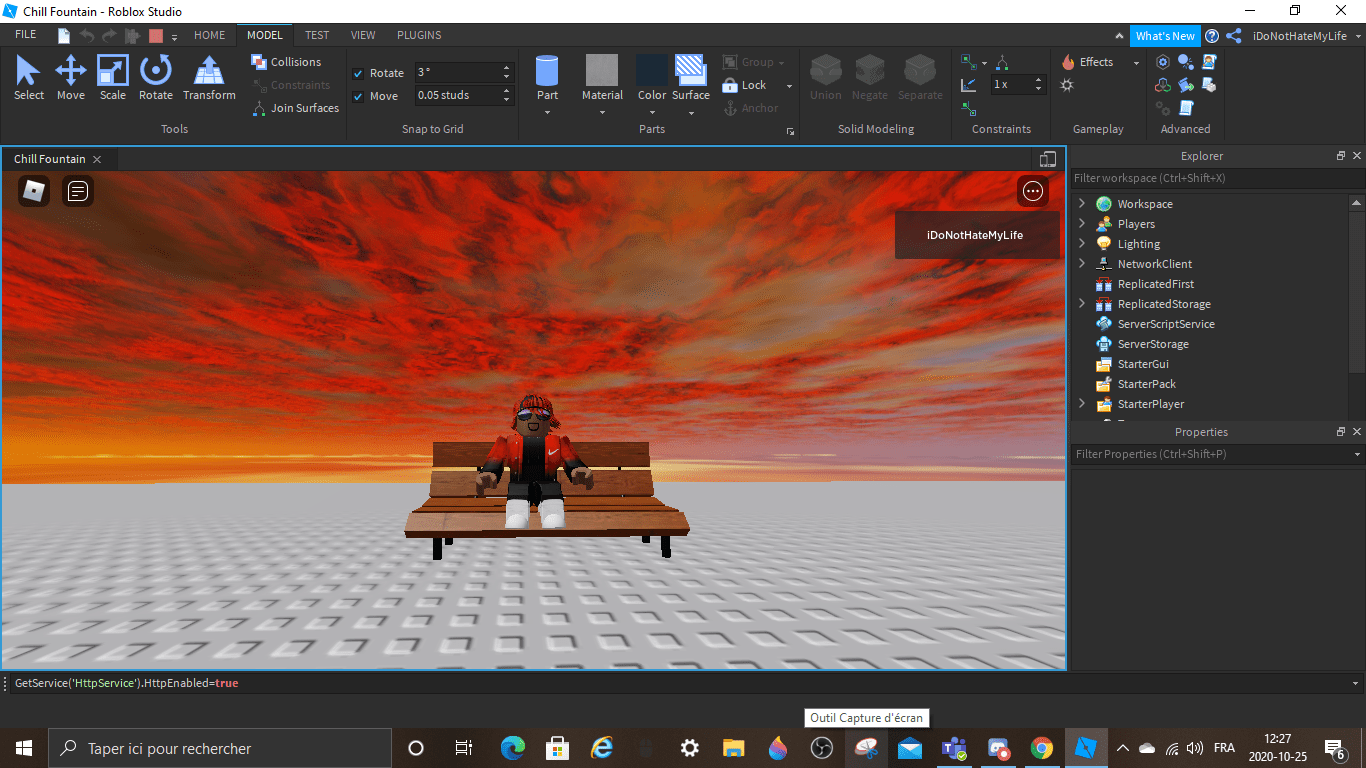Screen dimensions: 1366x768
Task: Expand the Lighting node in Explorer
Action: click(1081, 243)
